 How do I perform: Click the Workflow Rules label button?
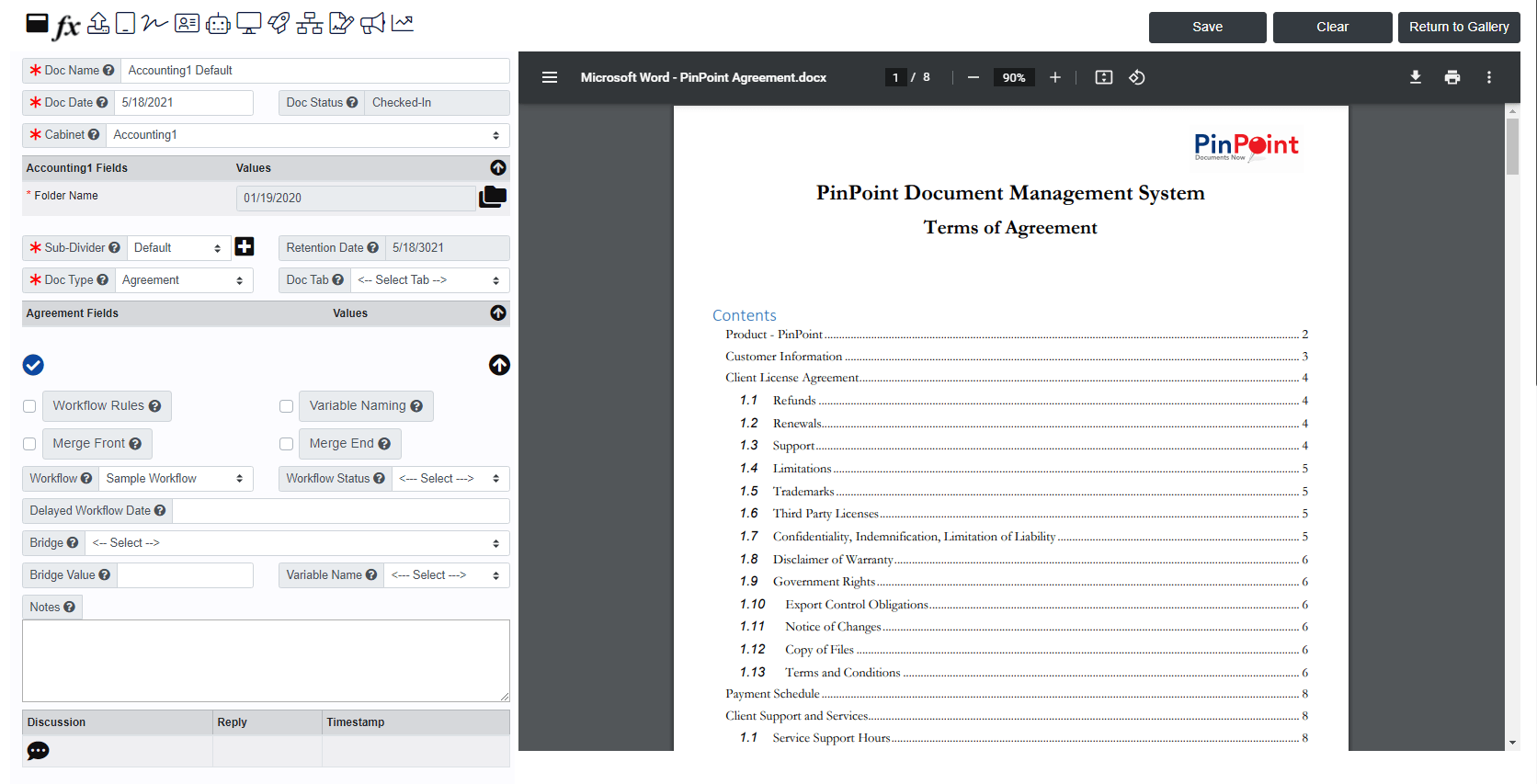[x=107, y=405]
